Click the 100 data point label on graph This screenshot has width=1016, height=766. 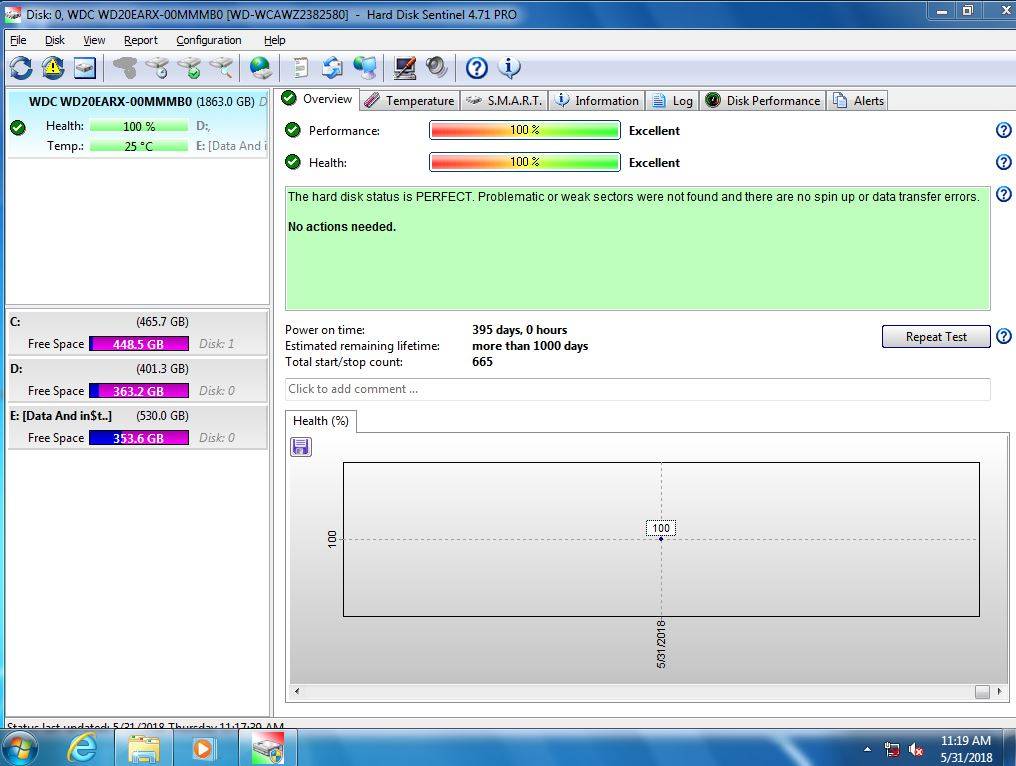pyautogui.click(x=661, y=528)
